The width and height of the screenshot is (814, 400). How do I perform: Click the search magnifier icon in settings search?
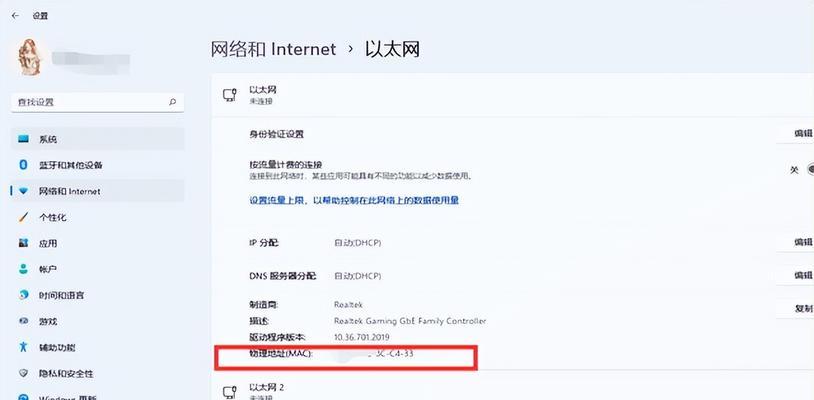tap(172, 102)
